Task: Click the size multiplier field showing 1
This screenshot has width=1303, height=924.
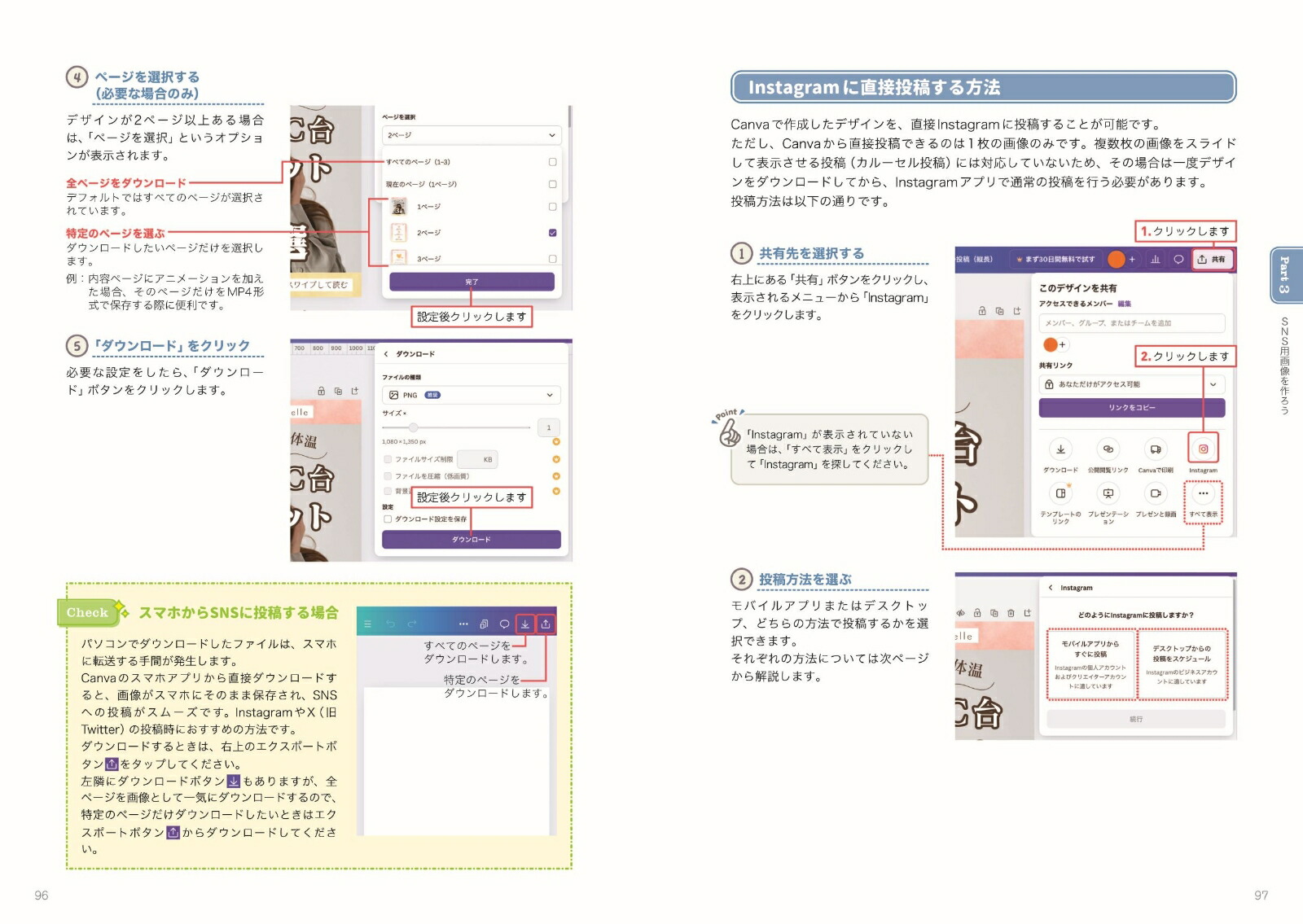Action: tap(549, 427)
